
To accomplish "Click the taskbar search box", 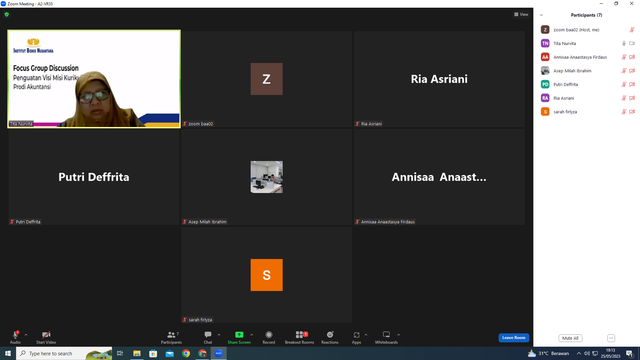I will pyautogui.click(x=64, y=353).
